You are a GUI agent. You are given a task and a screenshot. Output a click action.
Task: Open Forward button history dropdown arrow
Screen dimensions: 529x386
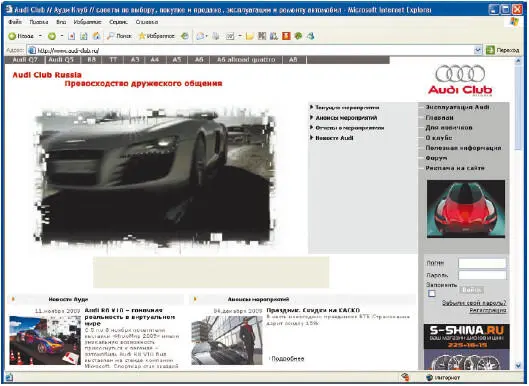tap(62, 36)
